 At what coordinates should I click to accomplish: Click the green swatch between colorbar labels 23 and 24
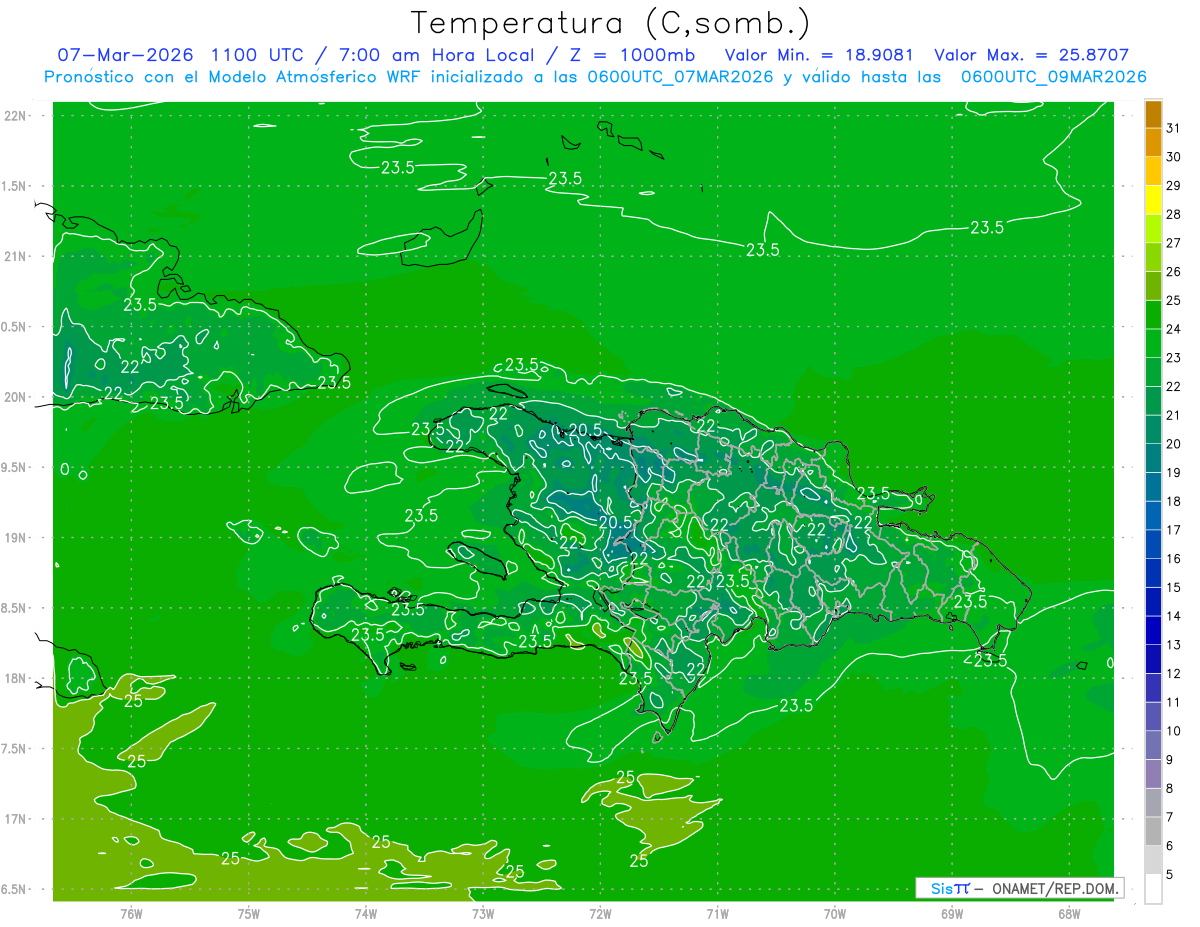click(x=1153, y=344)
